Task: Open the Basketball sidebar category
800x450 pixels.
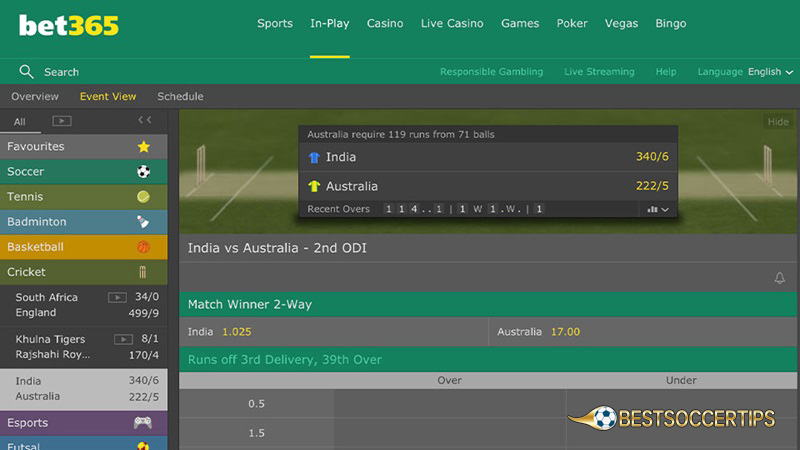Action: point(84,247)
